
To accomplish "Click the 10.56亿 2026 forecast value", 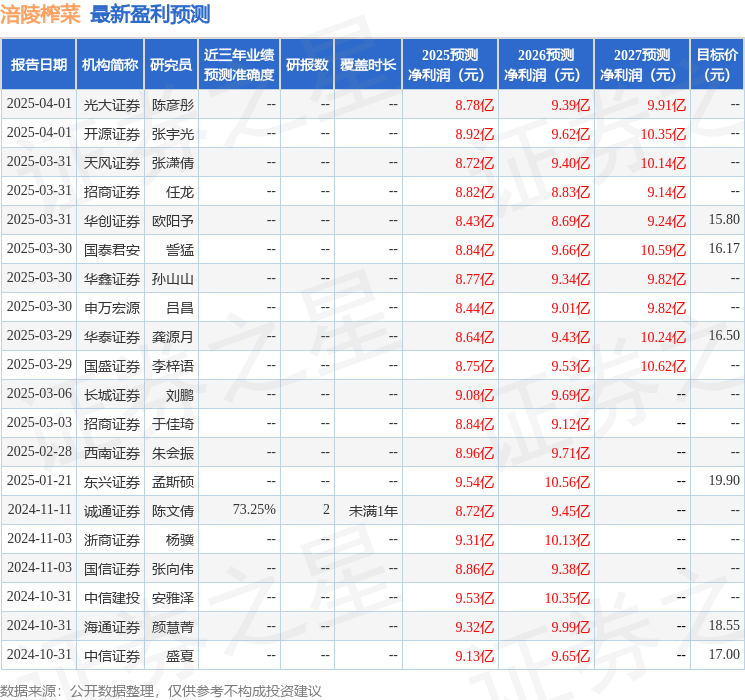I will pos(567,482).
